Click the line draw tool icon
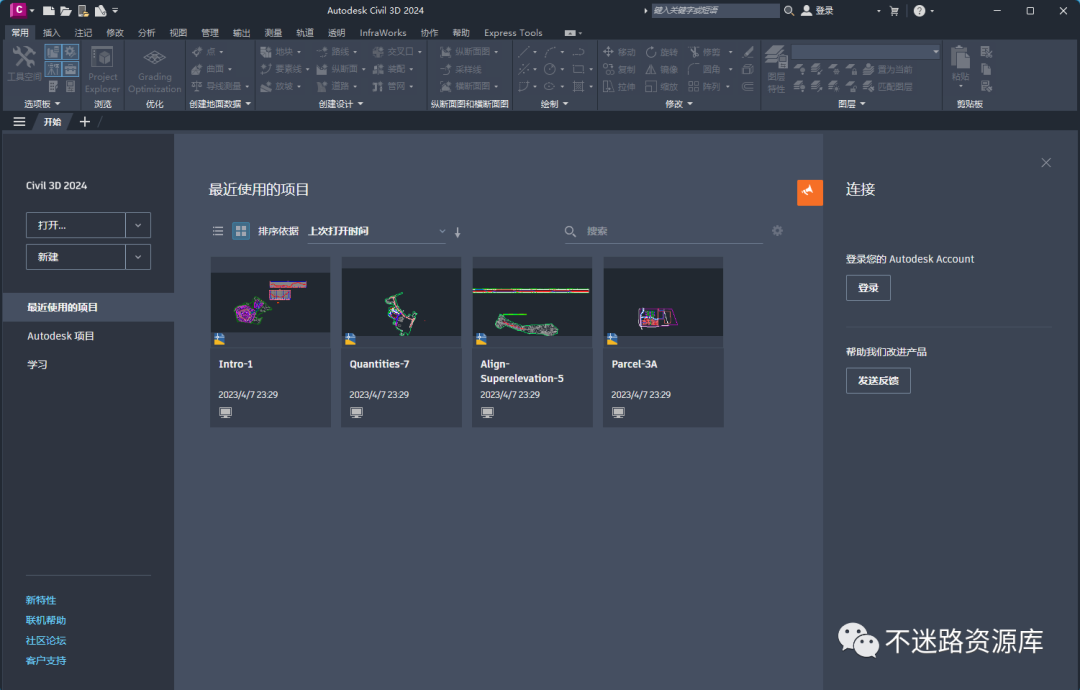This screenshot has height=690, width=1080. coord(523,52)
